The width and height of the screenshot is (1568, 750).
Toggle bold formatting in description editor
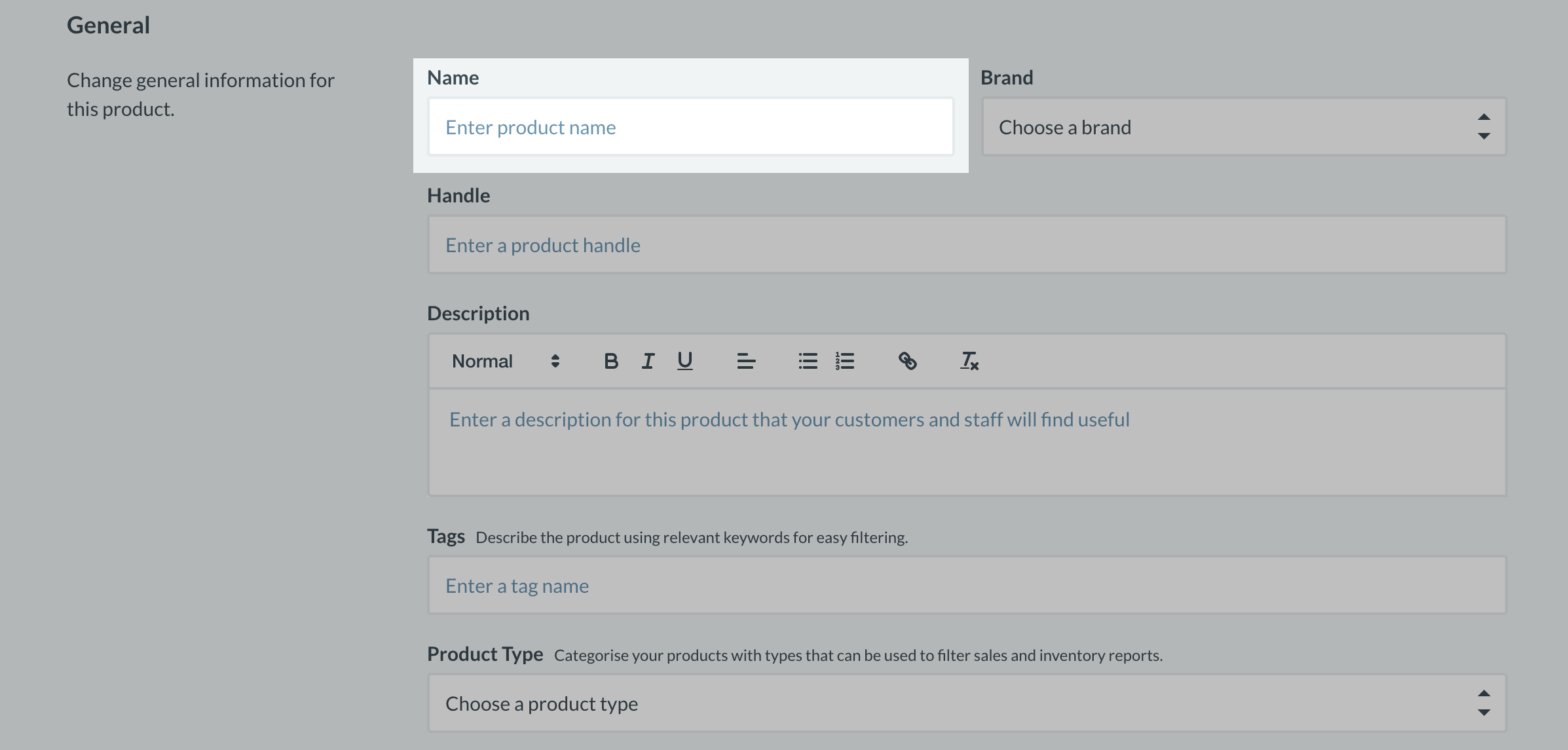(x=610, y=361)
